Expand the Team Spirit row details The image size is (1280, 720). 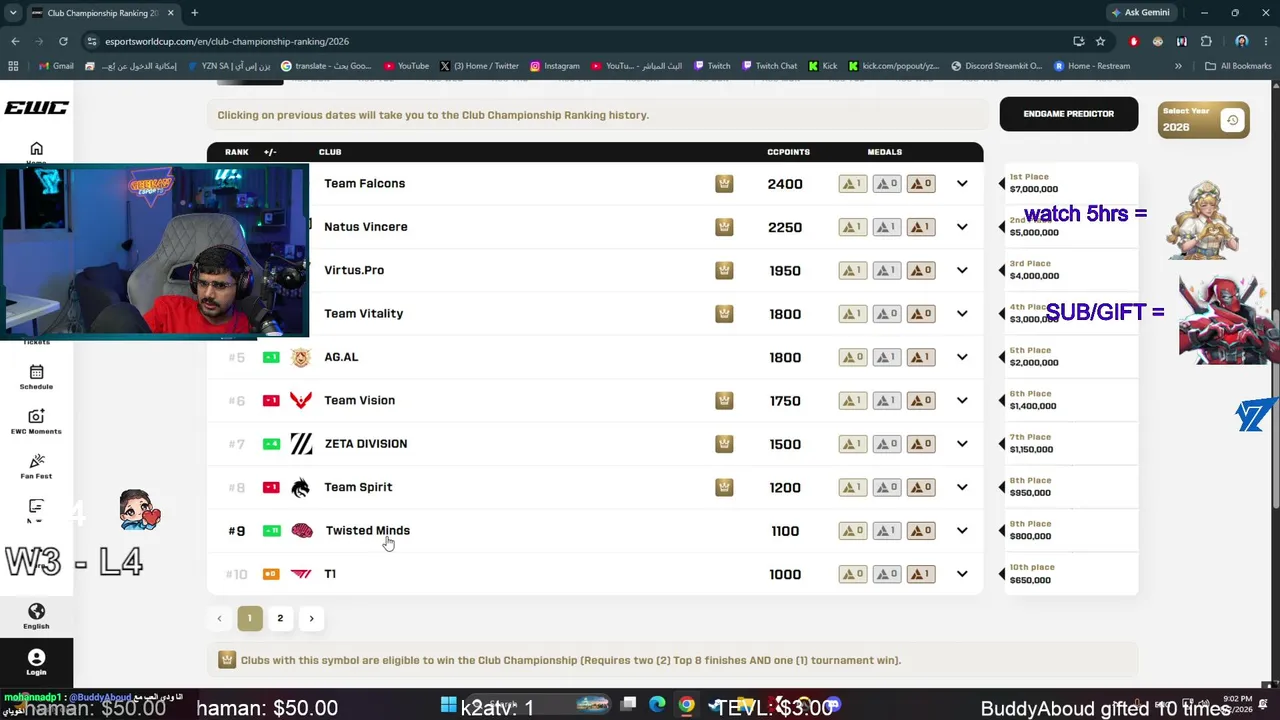tap(962, 487)
